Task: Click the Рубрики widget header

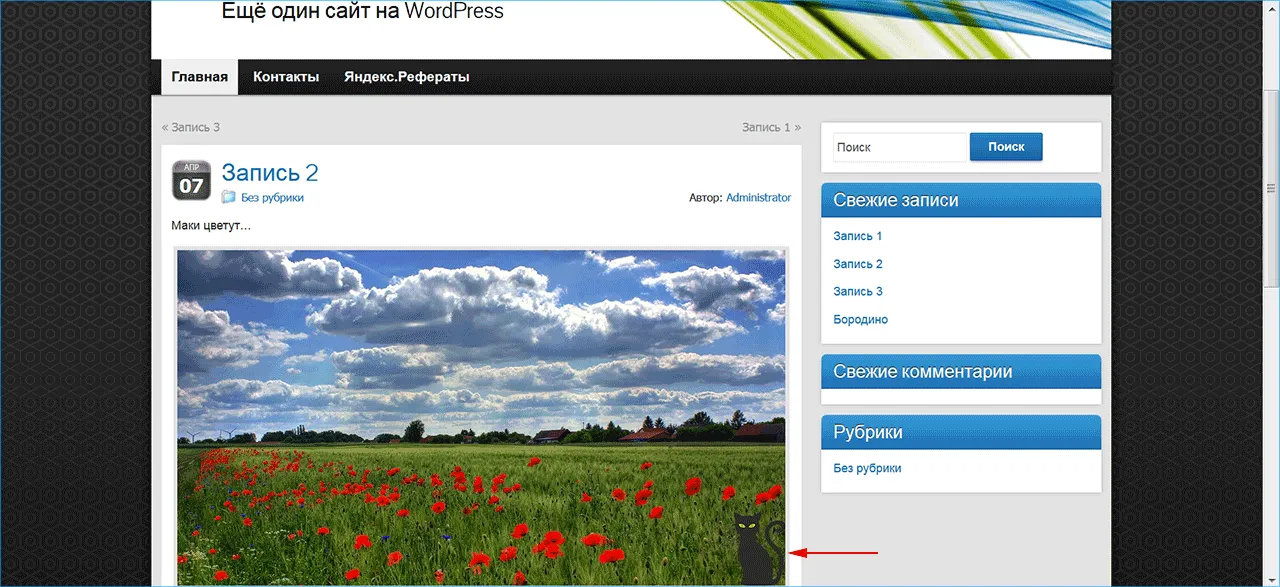Action: tap(961, 432)
